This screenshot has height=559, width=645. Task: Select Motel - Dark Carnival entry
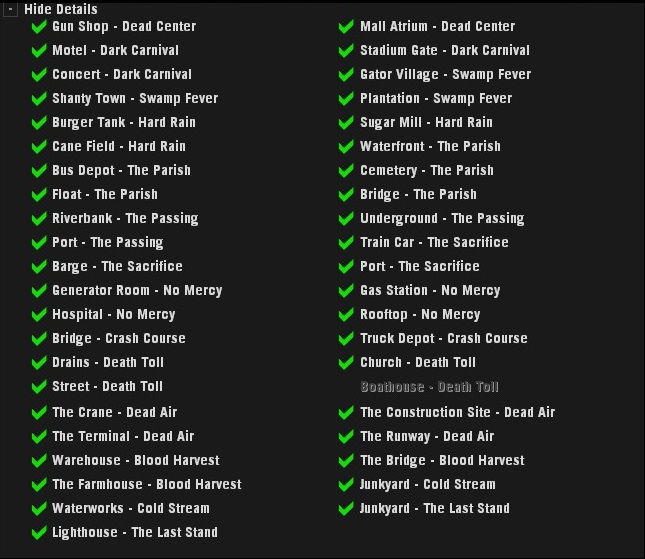pyautogui.click(x=115, y=50)
